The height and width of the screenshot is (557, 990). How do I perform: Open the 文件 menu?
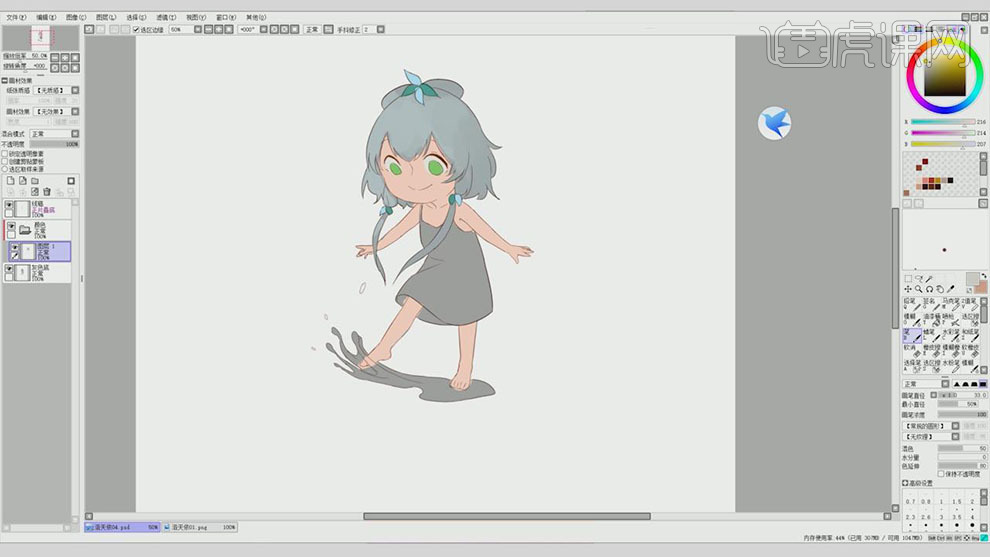coord(16,18)
